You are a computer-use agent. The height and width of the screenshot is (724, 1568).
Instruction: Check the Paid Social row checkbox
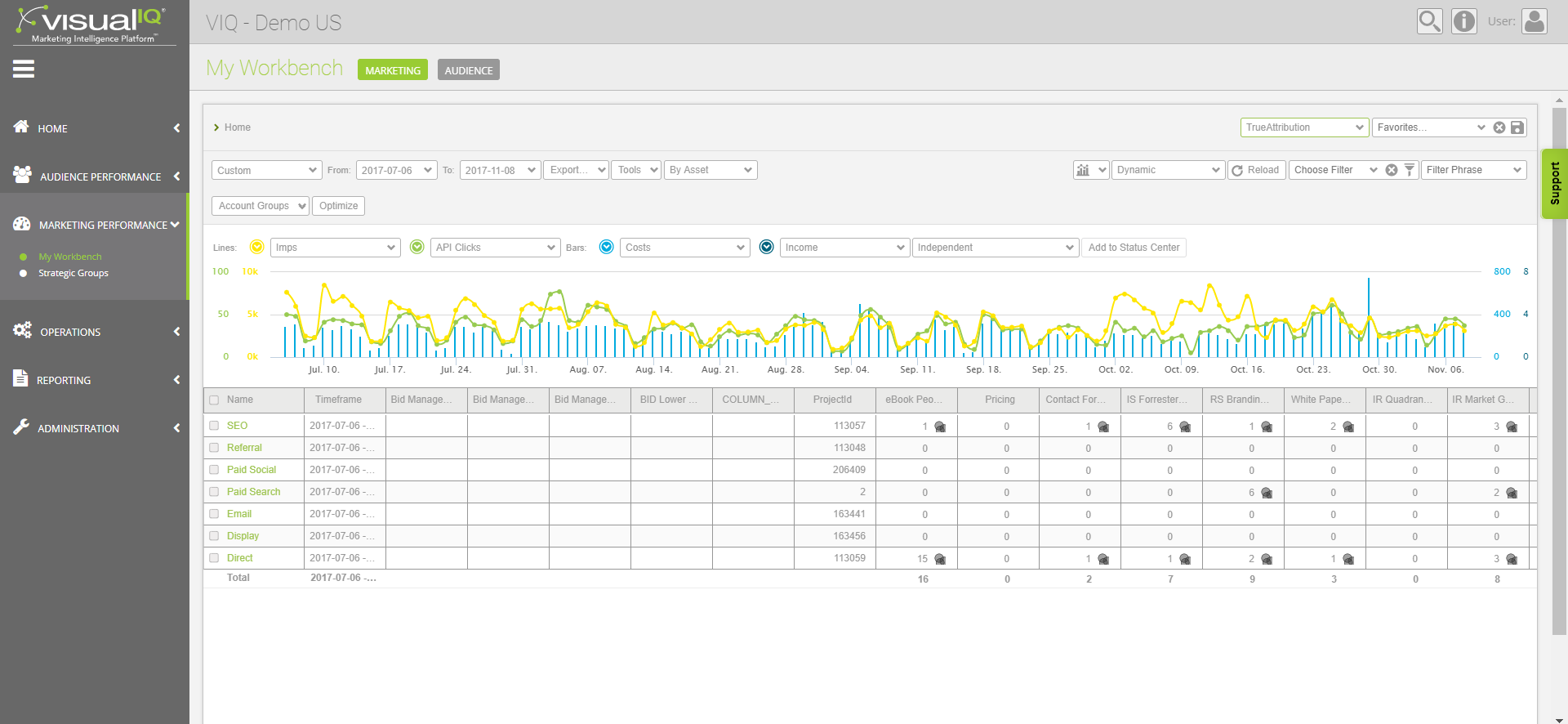click(214, 470)
